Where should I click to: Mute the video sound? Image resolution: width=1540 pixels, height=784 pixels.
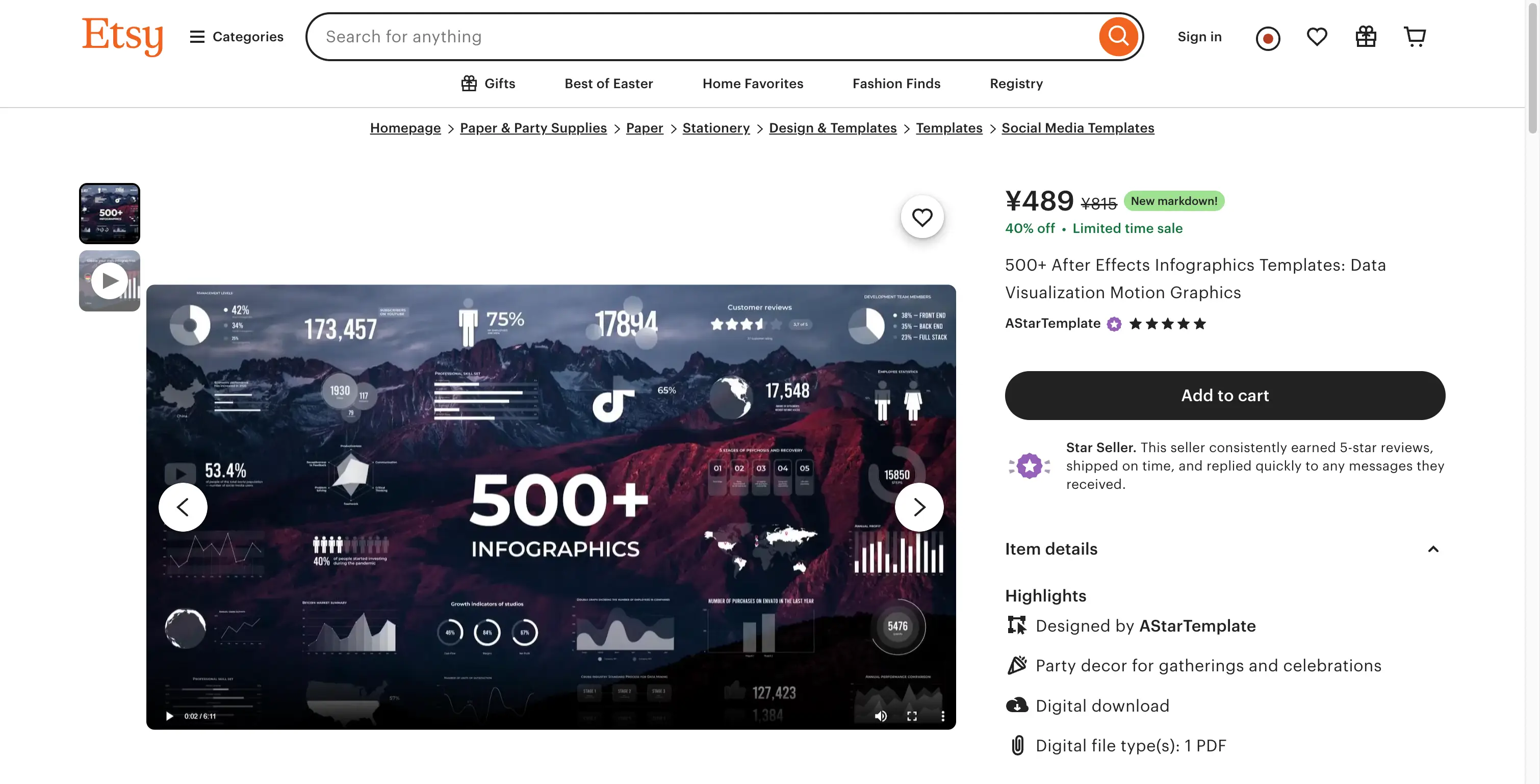click(881, 716)
